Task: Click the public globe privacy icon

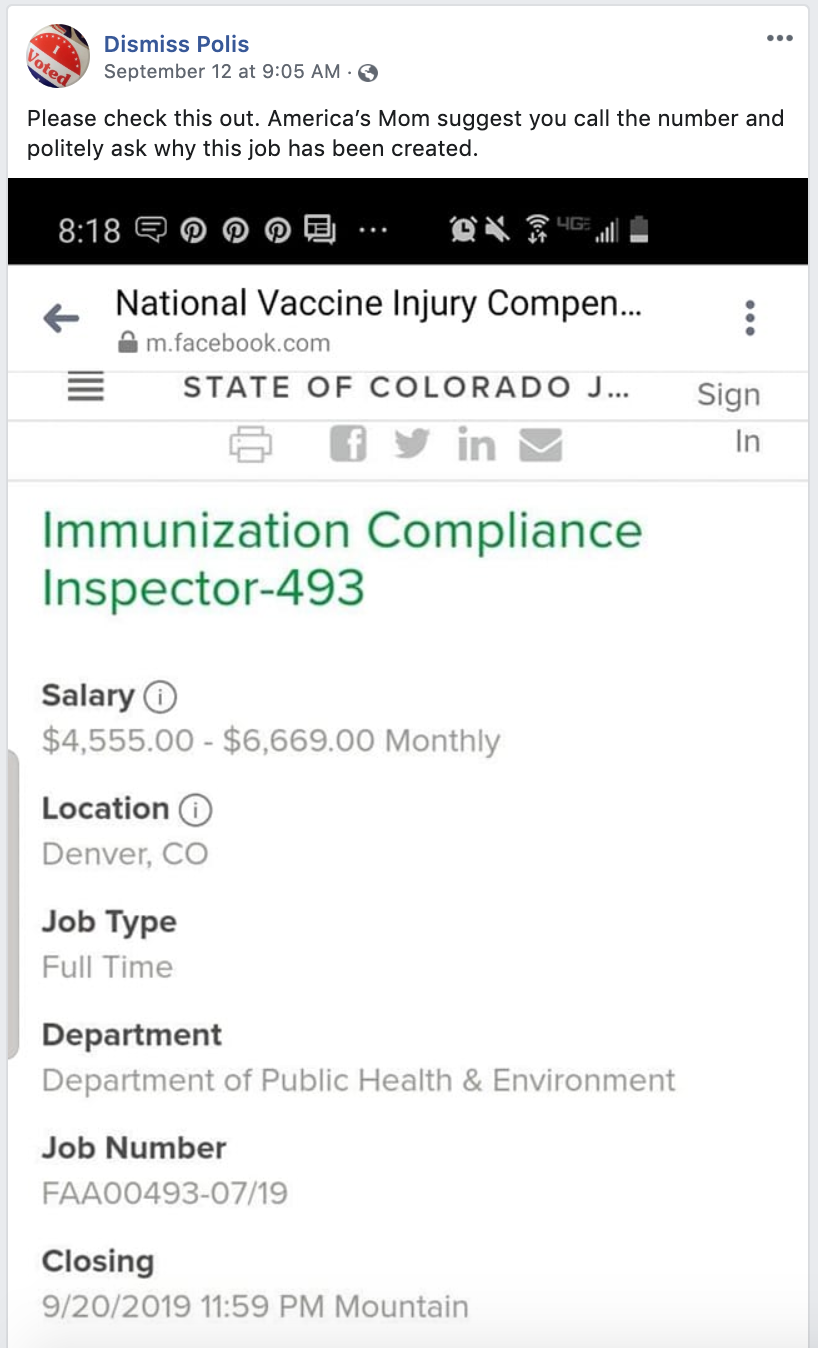Action: click(x=368, y=73)
